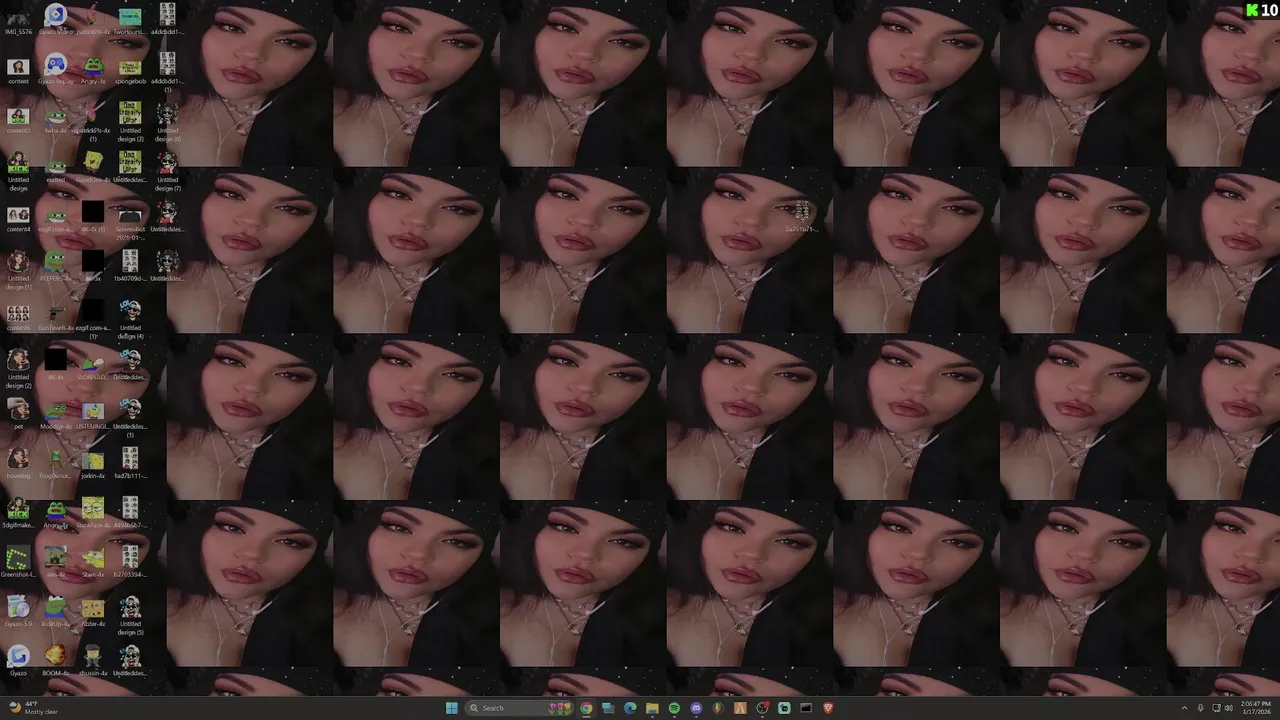Select the excited pepe icon

[56, 167]
